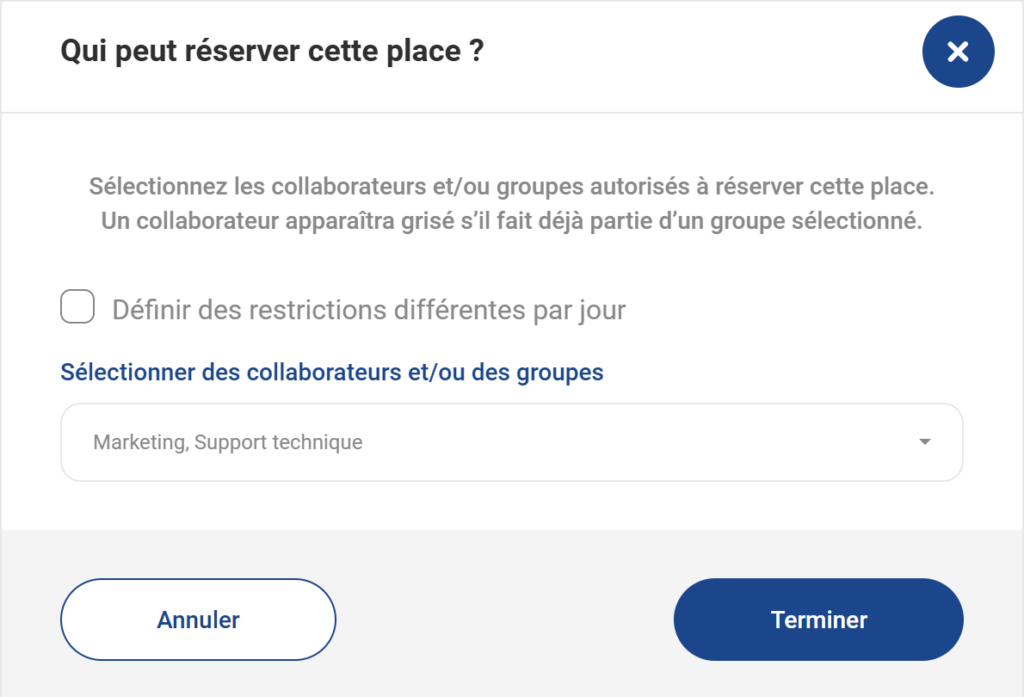Click the outlined Annuler button

coord(197,619)
